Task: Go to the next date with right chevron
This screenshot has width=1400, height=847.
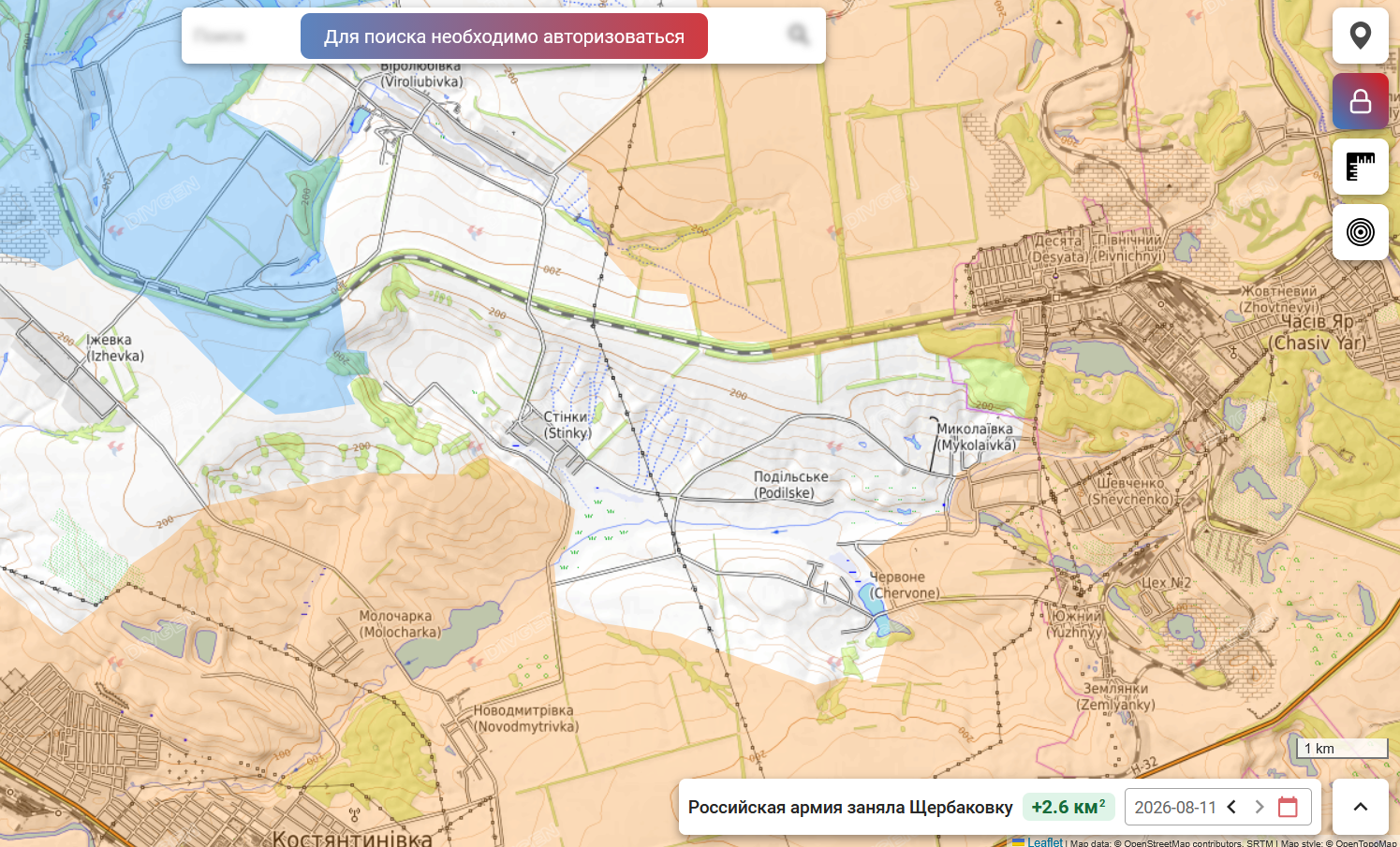Action: pyautogui.click(x=1260, y=807)
